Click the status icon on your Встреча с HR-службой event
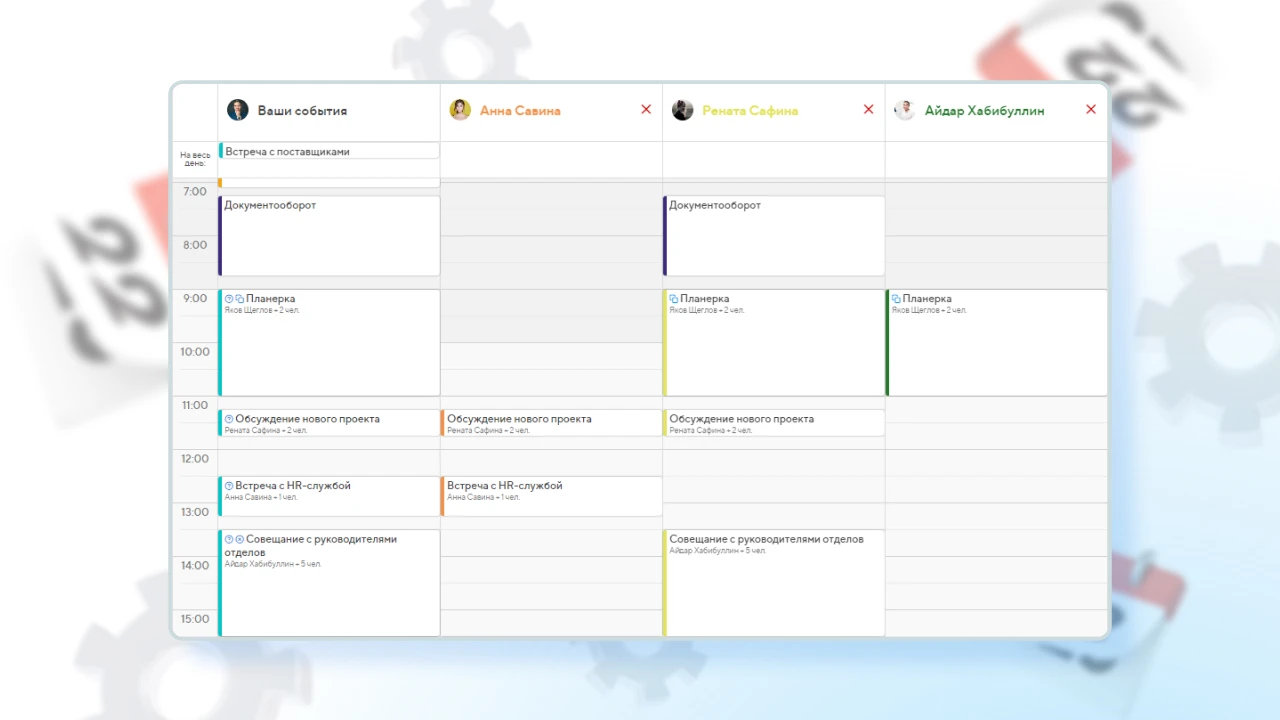 click(229, 486)
